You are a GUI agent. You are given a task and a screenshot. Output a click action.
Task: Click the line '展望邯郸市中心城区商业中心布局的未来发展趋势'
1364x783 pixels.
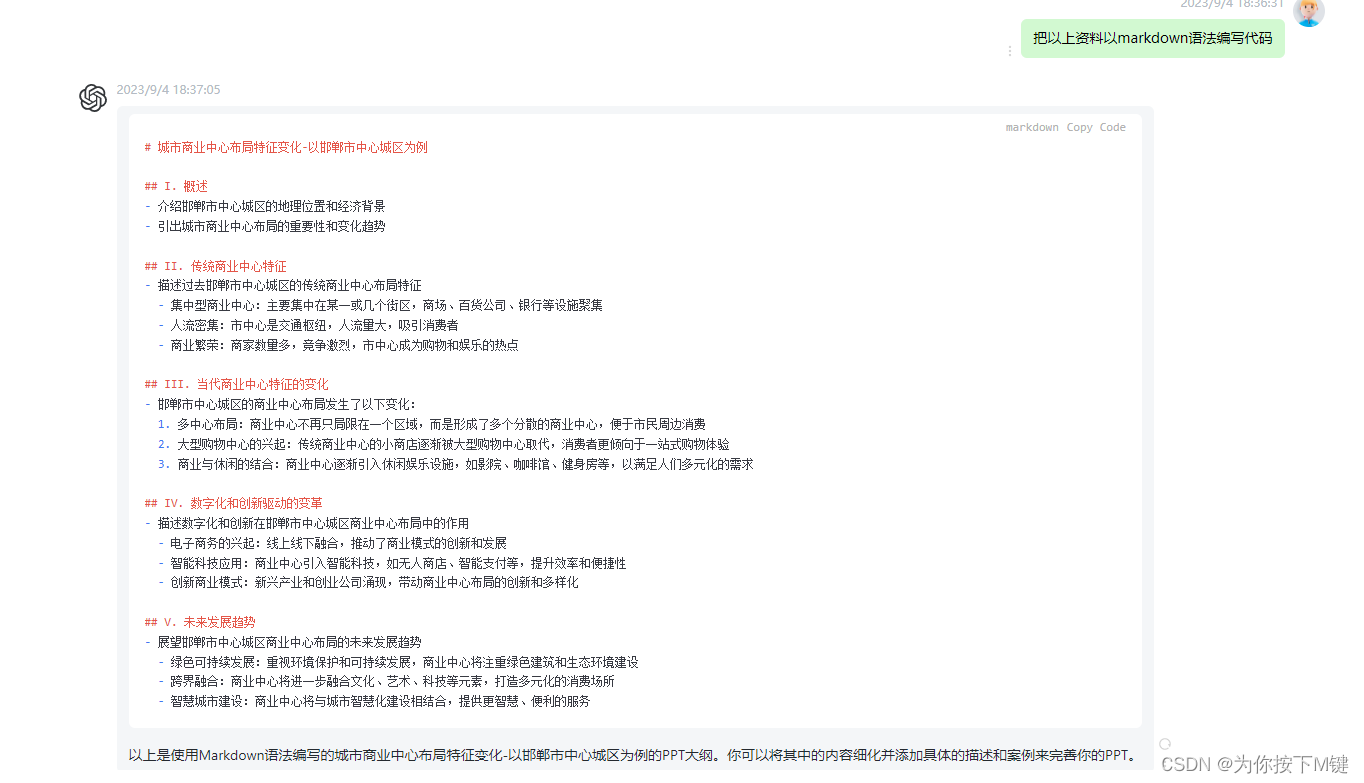point(283,642)
